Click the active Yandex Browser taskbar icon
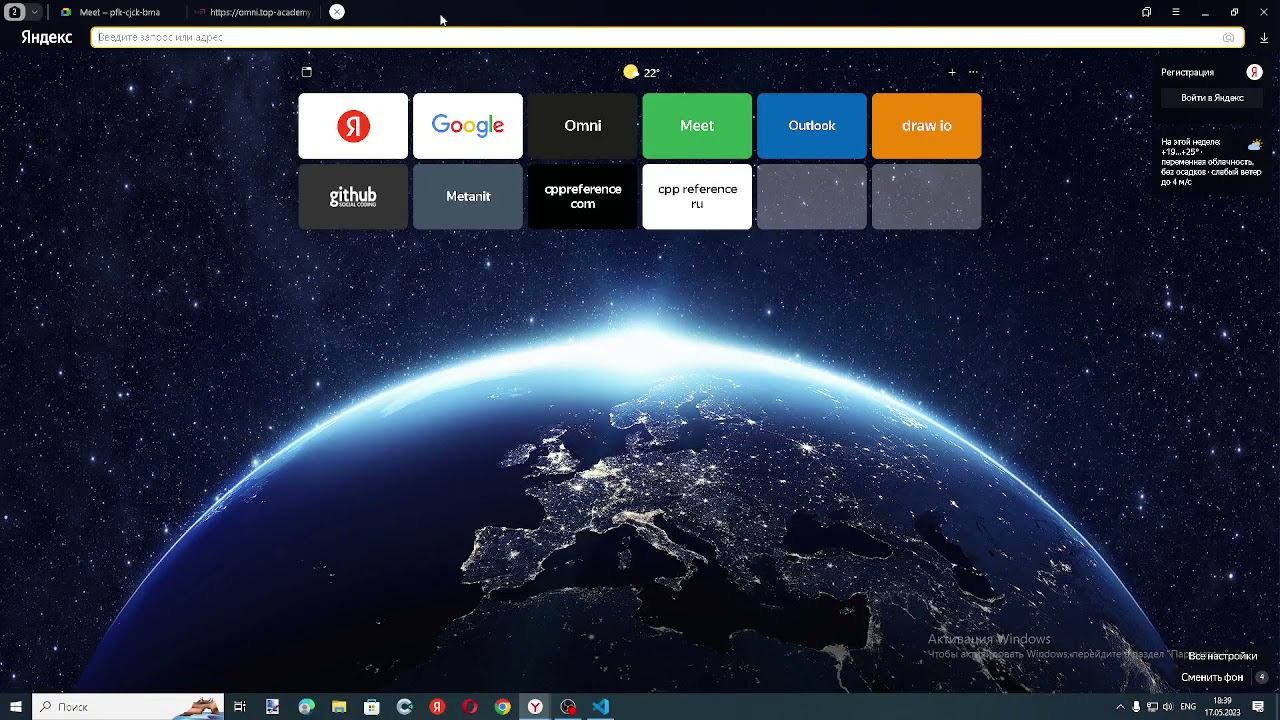1280x720 pixels. [536, 706]
